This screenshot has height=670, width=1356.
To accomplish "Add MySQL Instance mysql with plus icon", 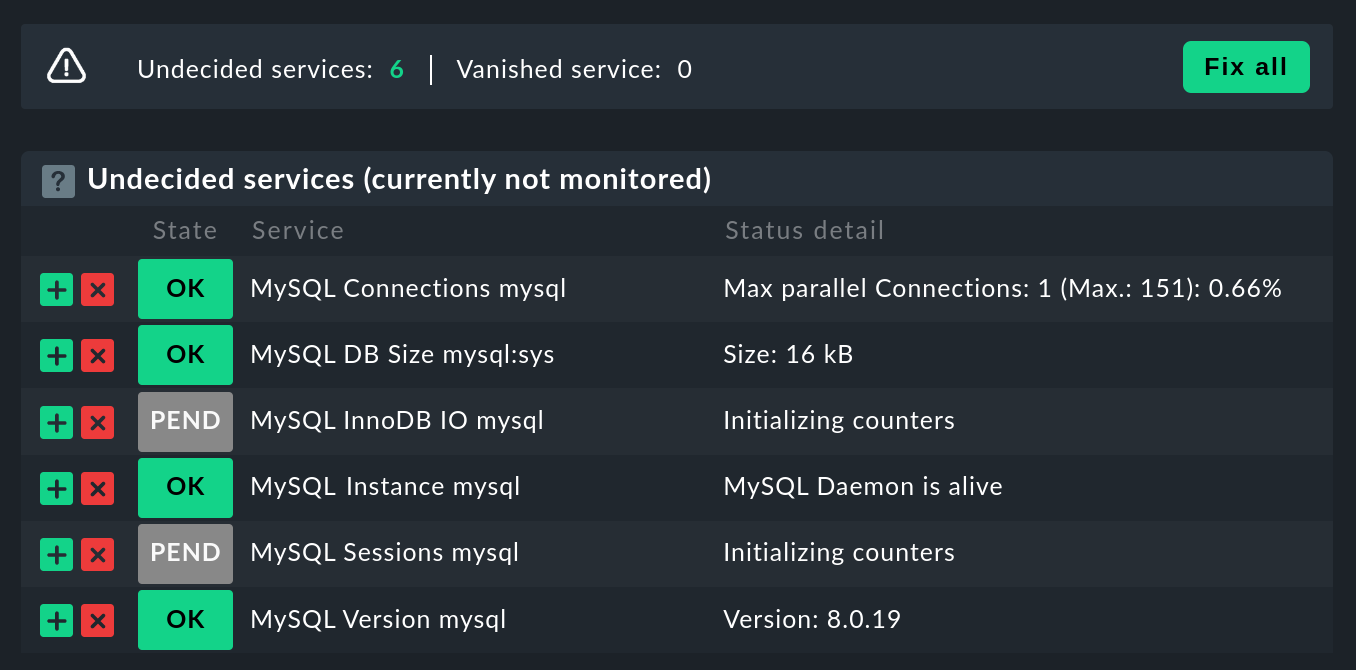I will (57, 488).
